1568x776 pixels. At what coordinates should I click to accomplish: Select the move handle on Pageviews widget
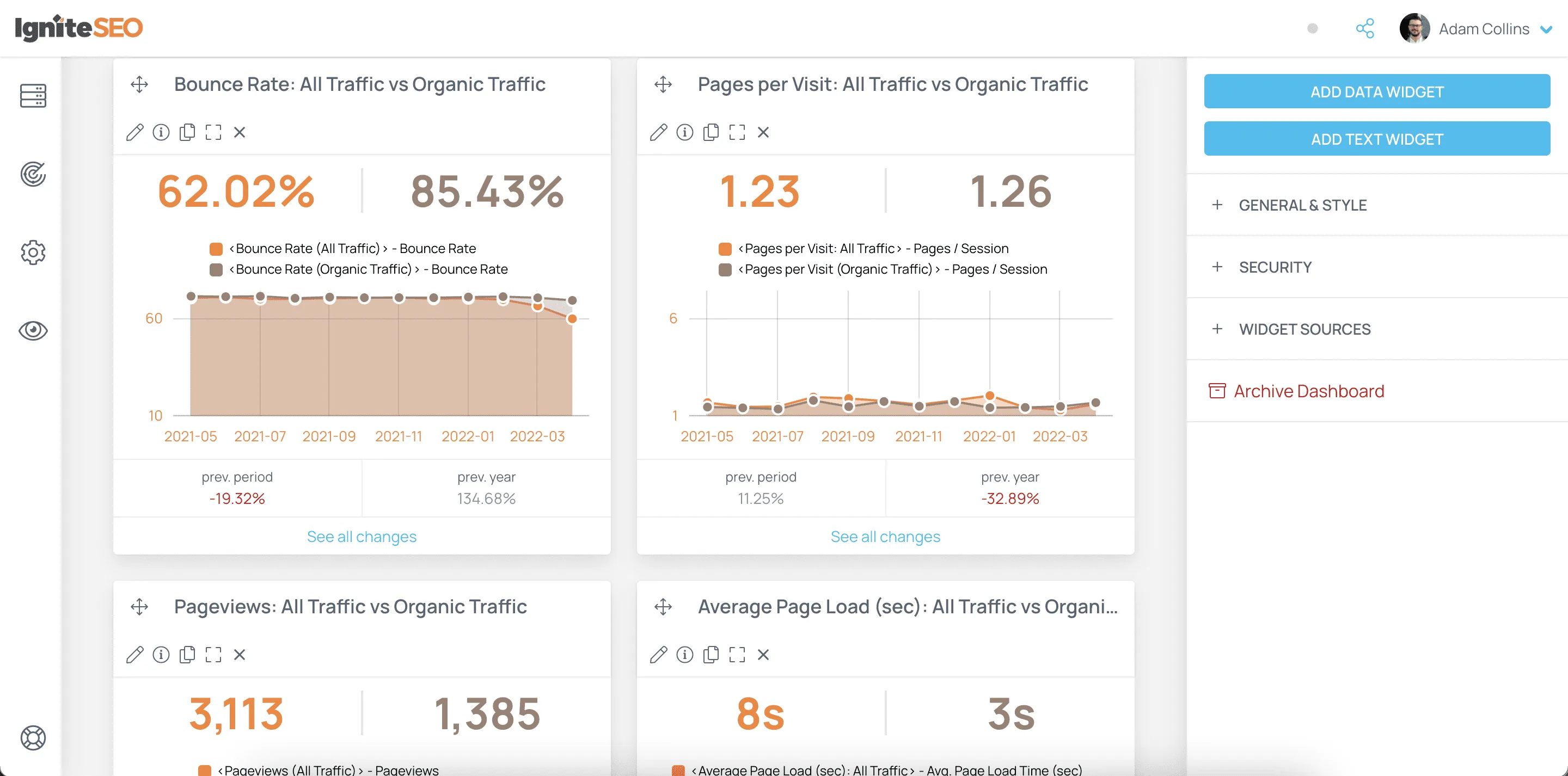point(139,607)
